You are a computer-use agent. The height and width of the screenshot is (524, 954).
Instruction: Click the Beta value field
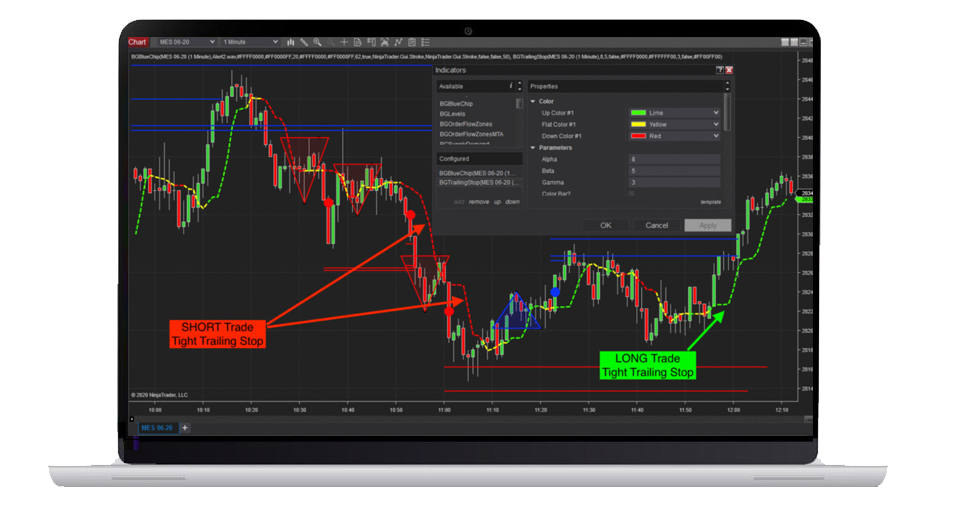(675, 170)
